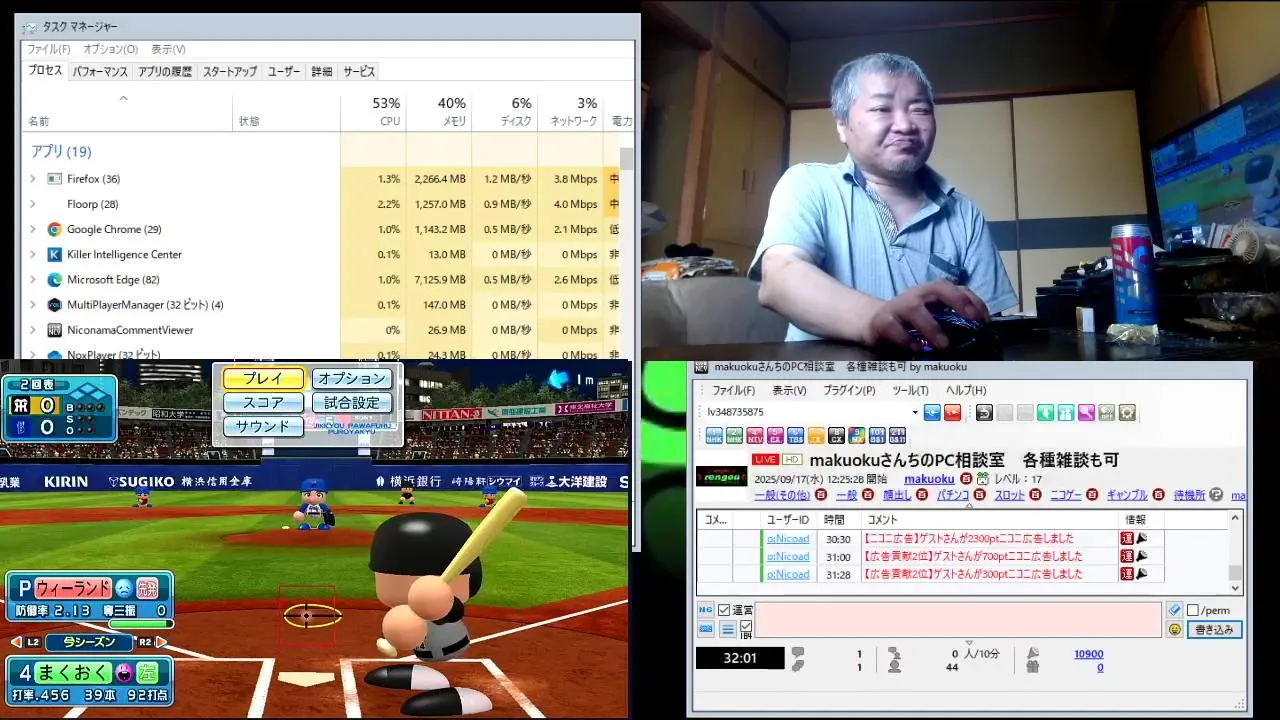Click the emoji smiley icon near write button

coord(1174,630)
